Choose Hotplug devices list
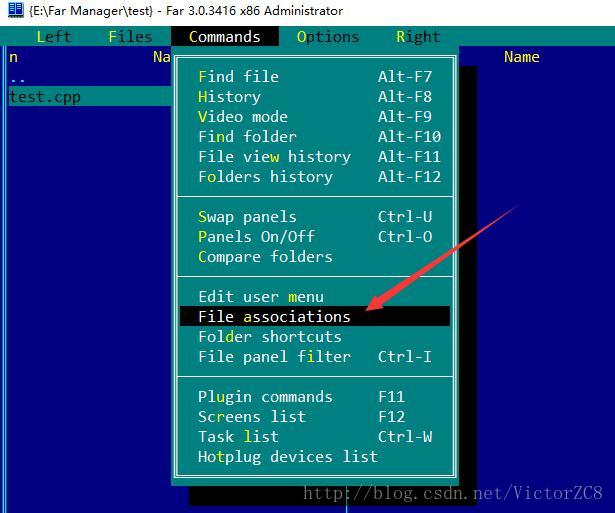The image size is (615, 513). (315, 457)
